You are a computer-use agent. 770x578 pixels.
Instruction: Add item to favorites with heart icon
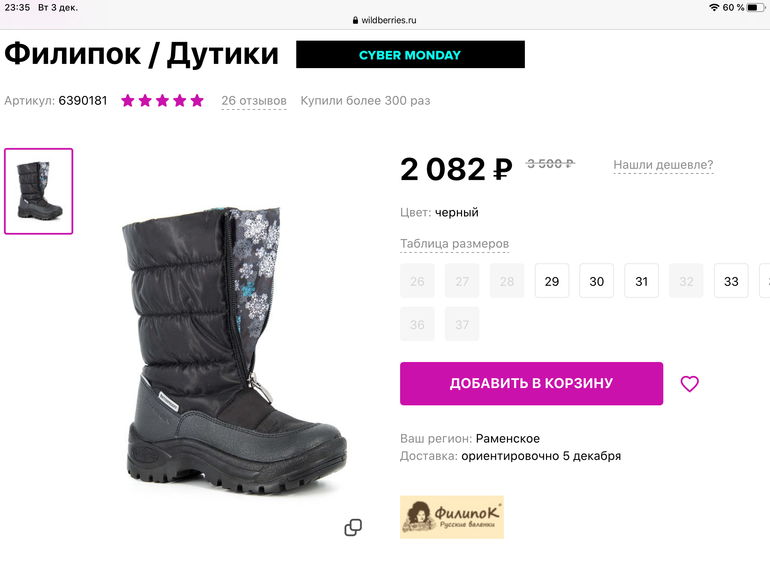(x=689, y=384)
